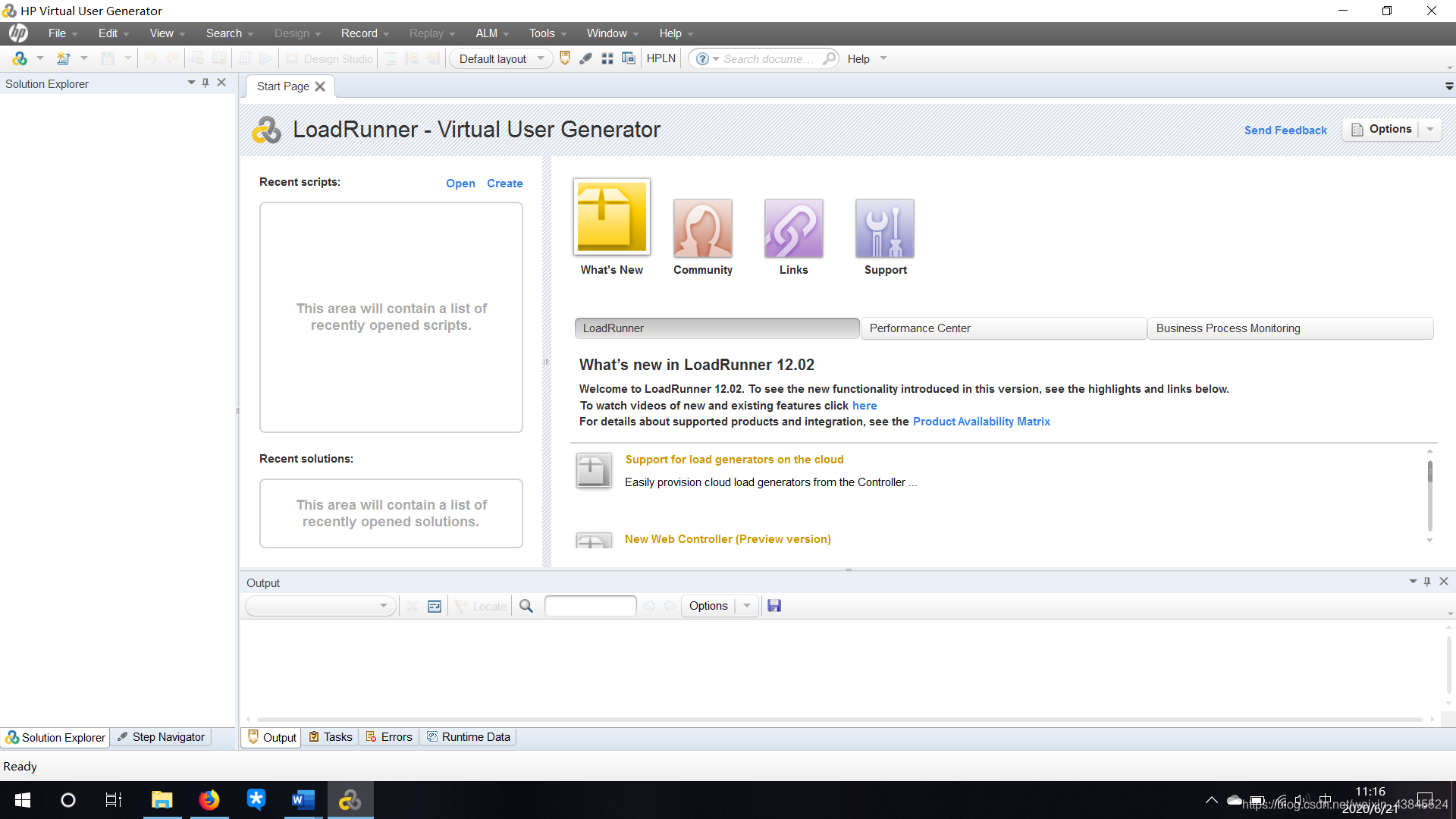
Task: Click the Send Feedback link
Action: point(1285,130)
